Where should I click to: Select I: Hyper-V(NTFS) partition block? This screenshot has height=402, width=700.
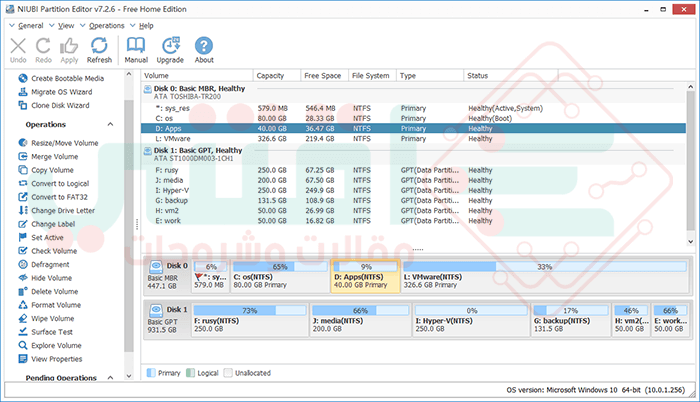pyautogui.click(x=471, y=320)
